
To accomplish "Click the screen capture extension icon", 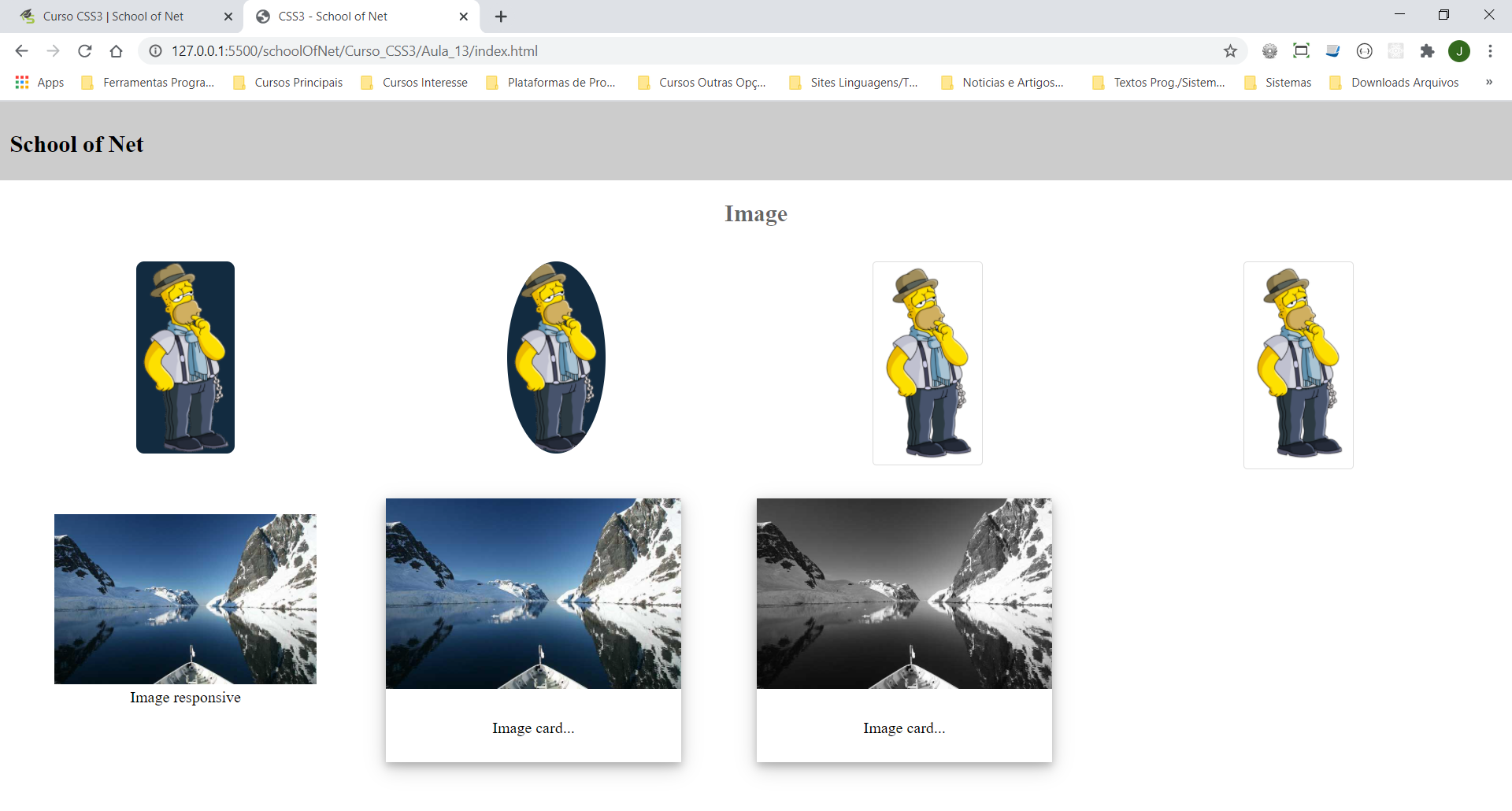I will click(x=1301, y=51).
